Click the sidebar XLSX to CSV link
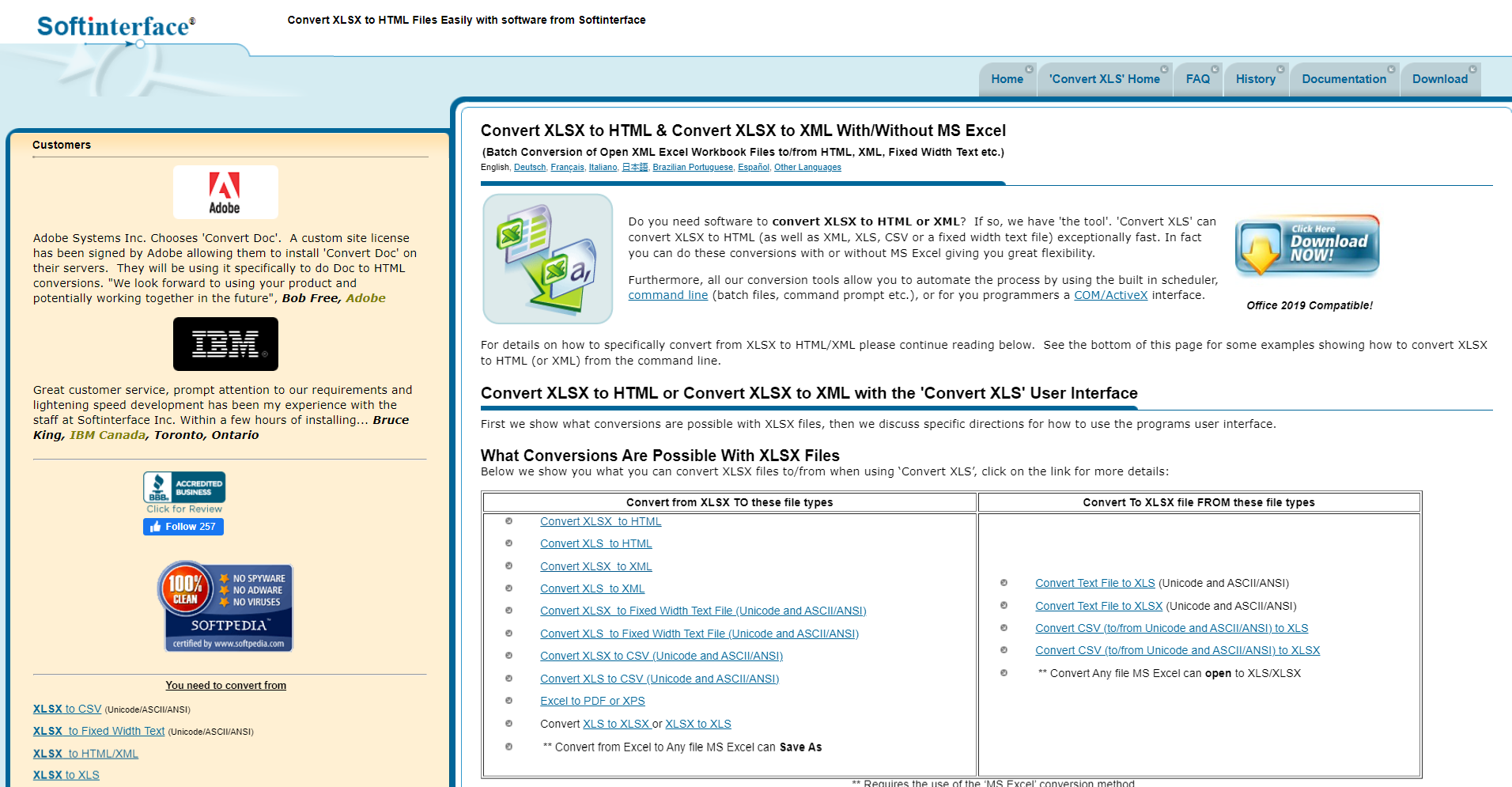 click(67, 709)
